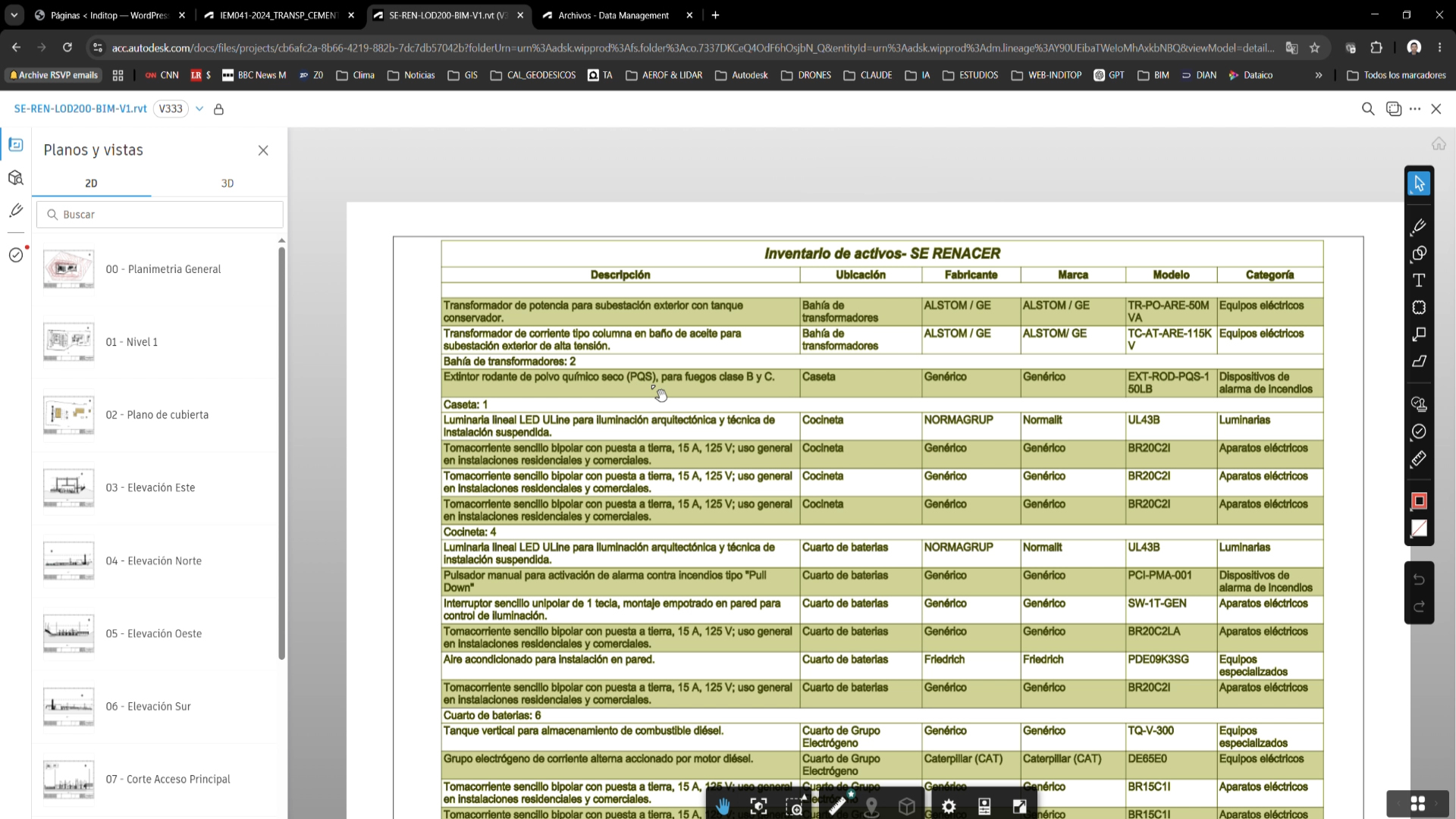Open the compare versions icon
Viewport: 1456px width, 819px height.
1393,109
